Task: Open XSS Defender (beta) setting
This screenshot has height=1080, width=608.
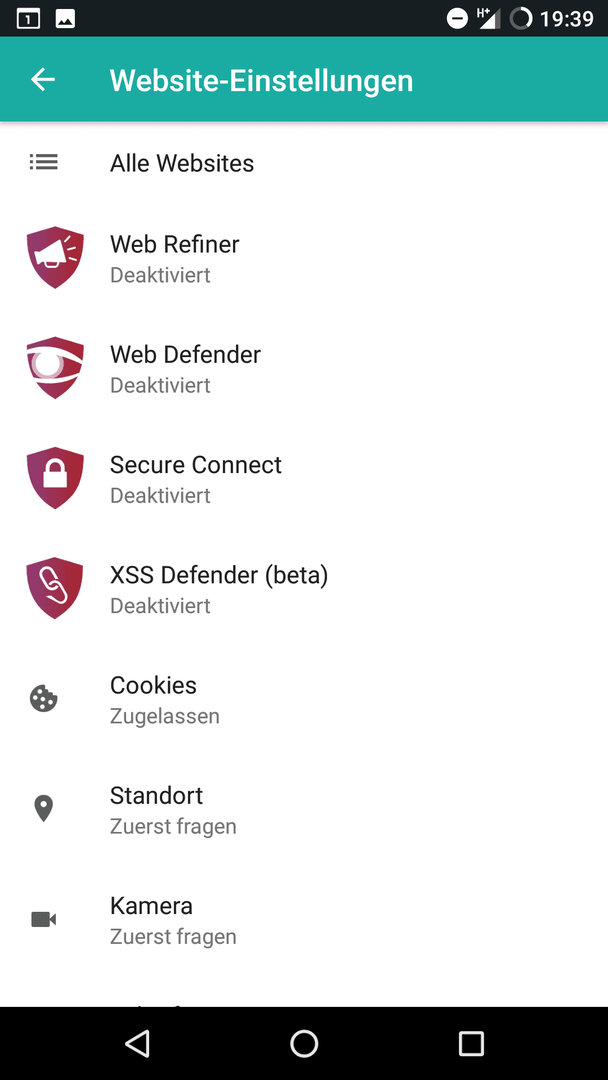Action: [x=304, y=588]
